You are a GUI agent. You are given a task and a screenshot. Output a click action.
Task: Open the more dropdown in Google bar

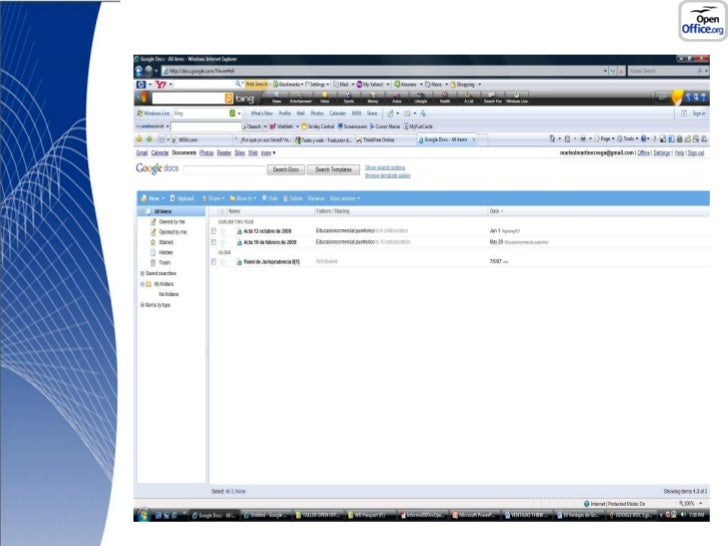268,153
